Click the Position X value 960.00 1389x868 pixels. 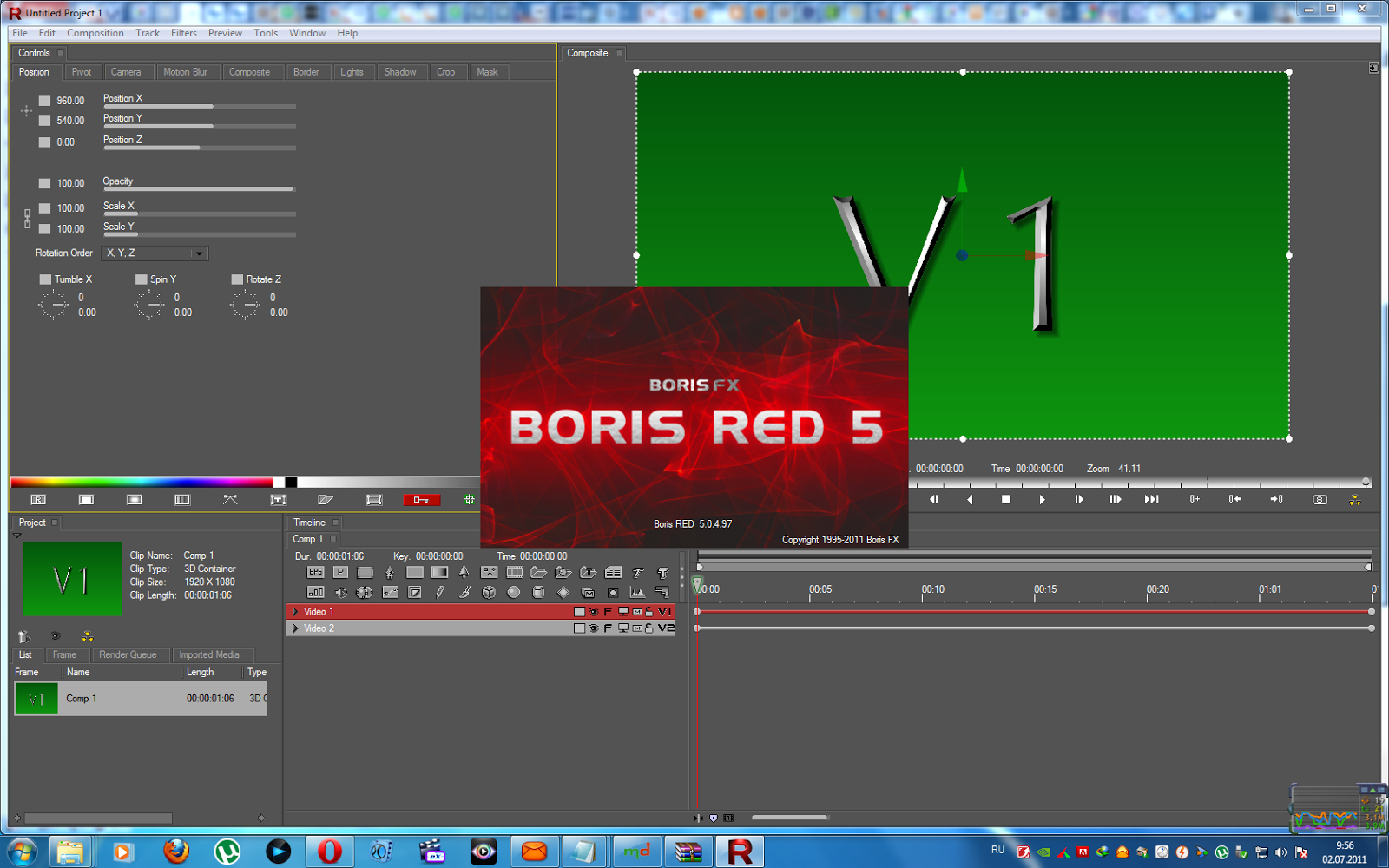tap(70, 101)
